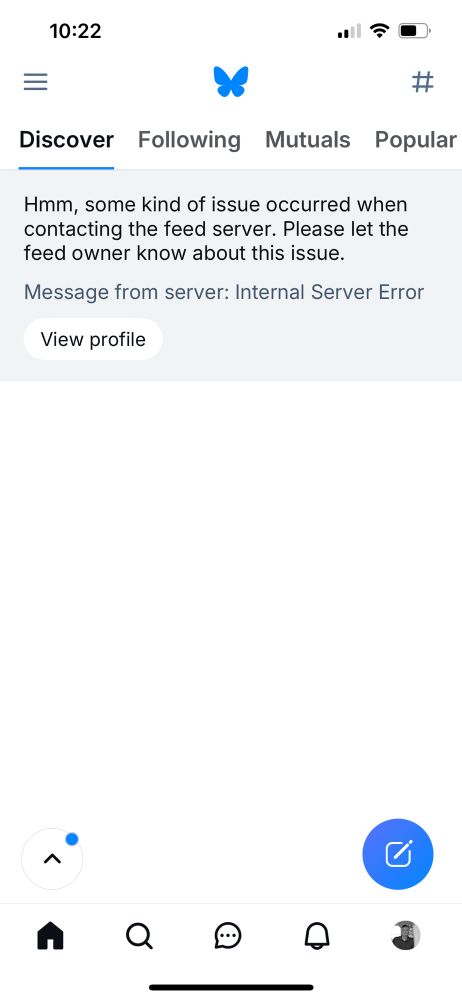Tap the Bluesky butterfly logo
462x1000 pixels.
coord(231,82)
